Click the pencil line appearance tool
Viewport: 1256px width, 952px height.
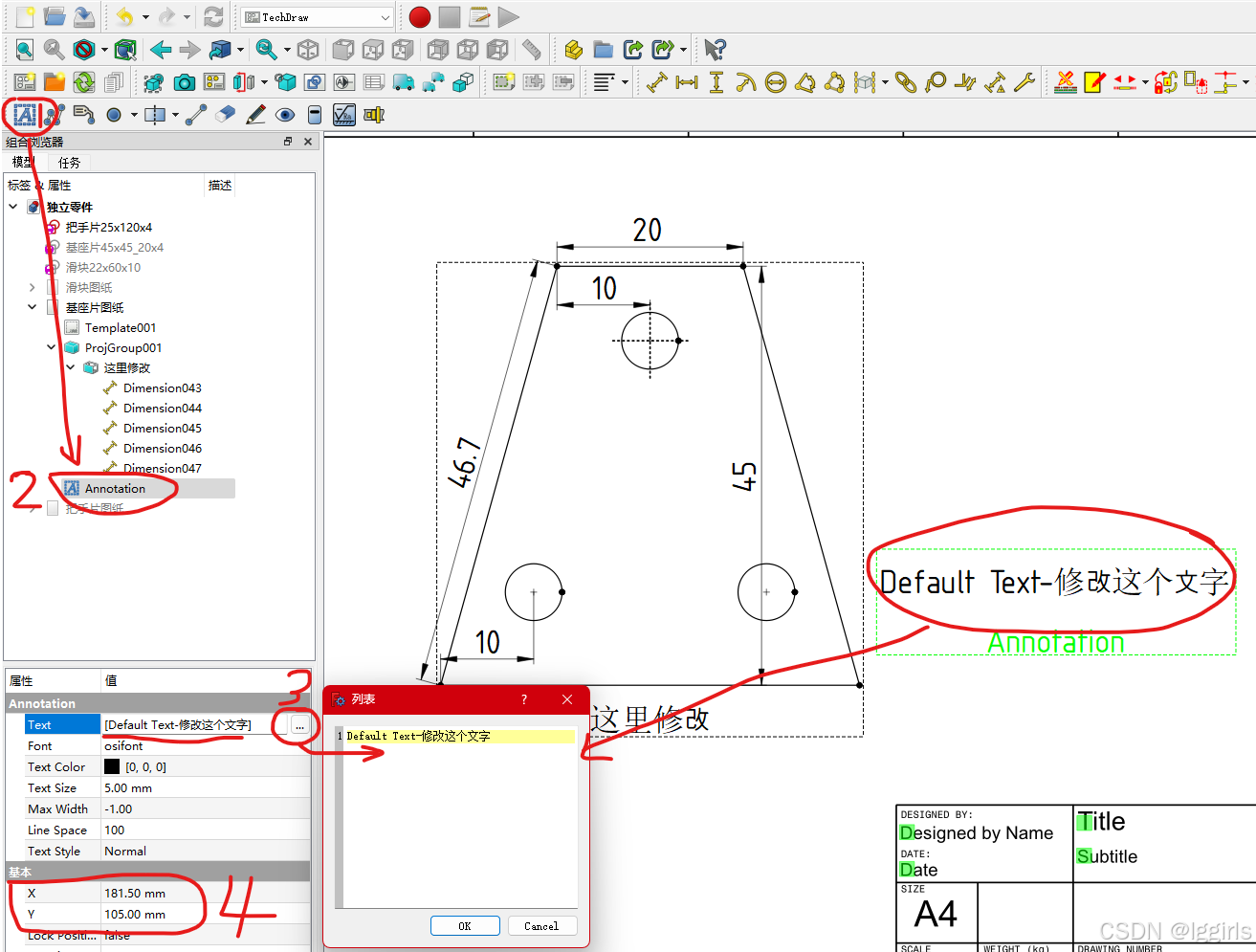pos(255,115)
